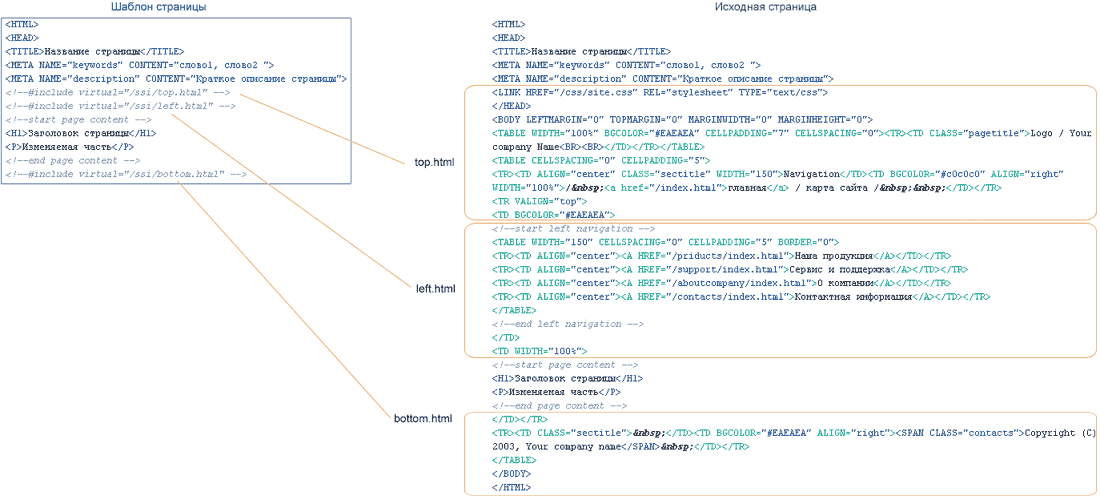Click the 'Наша продукция' link line
The height and width of the screenshot is (500, 1100).
[718, 256]
